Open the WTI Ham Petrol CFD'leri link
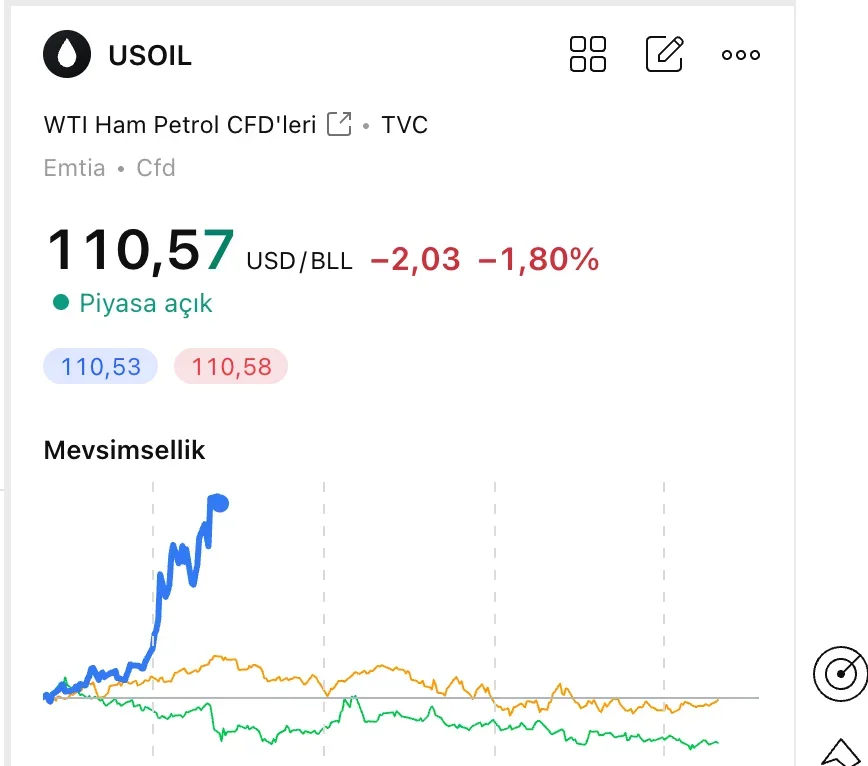The width and height of the screenshot is (868, 766). point(180,125)
